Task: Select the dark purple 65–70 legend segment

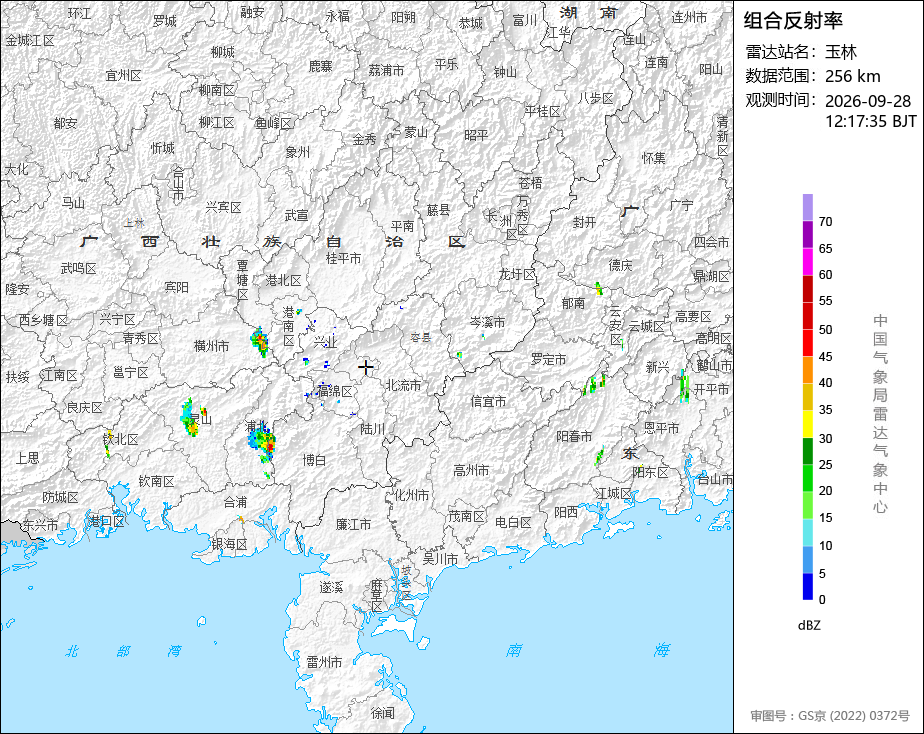Action: click(x=807, y=234)
